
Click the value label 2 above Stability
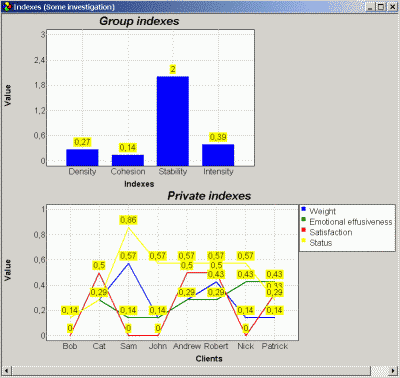point(173,69)
